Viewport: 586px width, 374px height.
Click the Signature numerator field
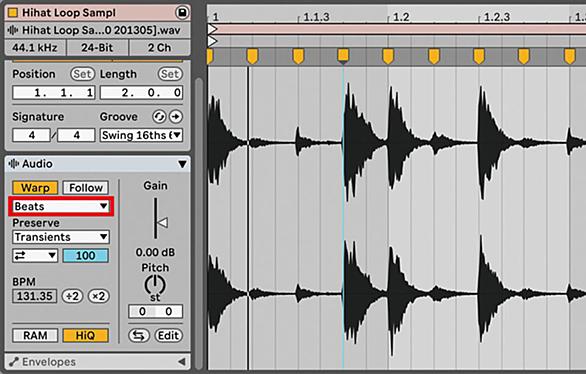31,135
